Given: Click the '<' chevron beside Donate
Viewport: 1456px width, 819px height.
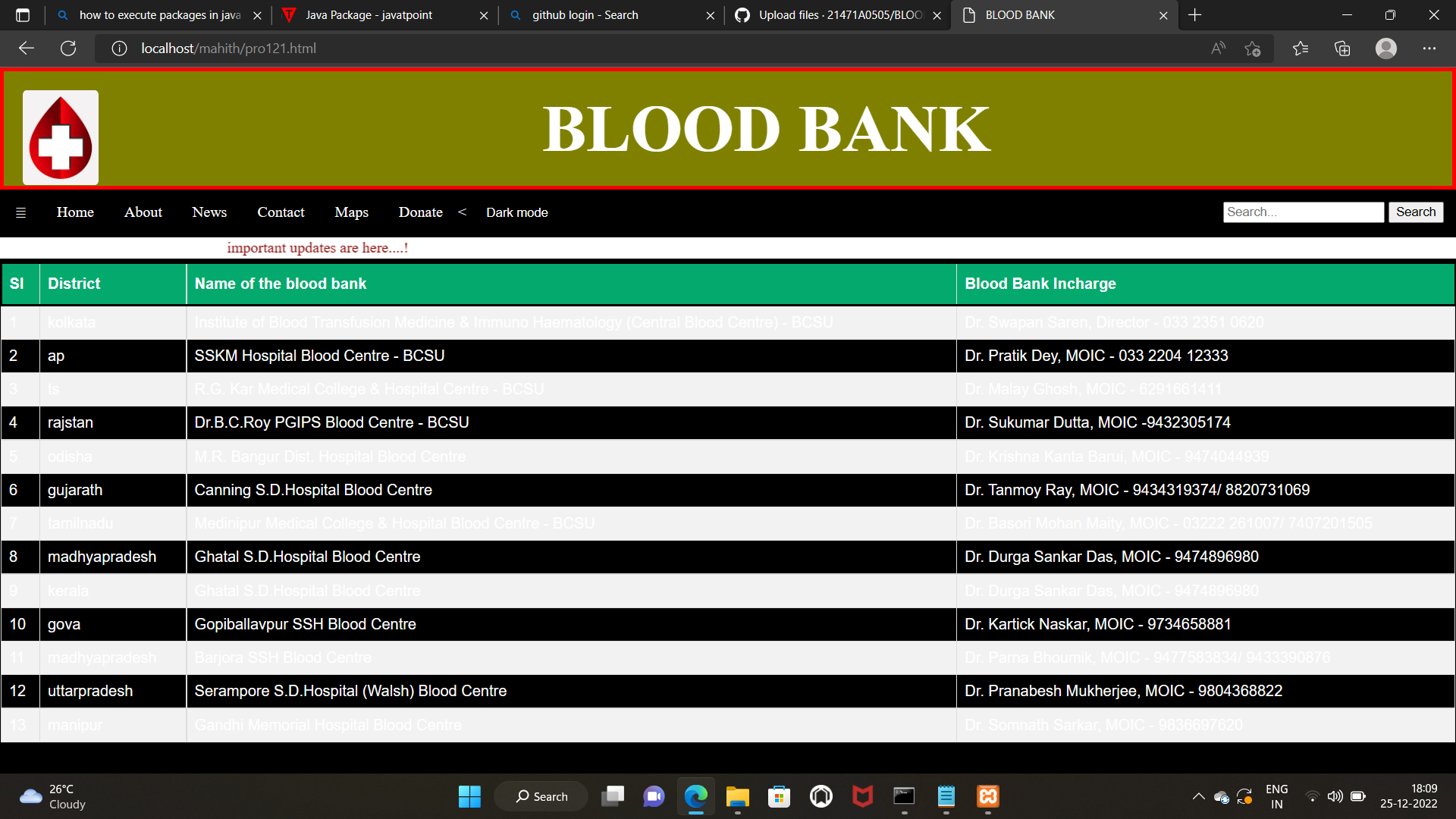Looking at the screenshot, I should [463, 212].
